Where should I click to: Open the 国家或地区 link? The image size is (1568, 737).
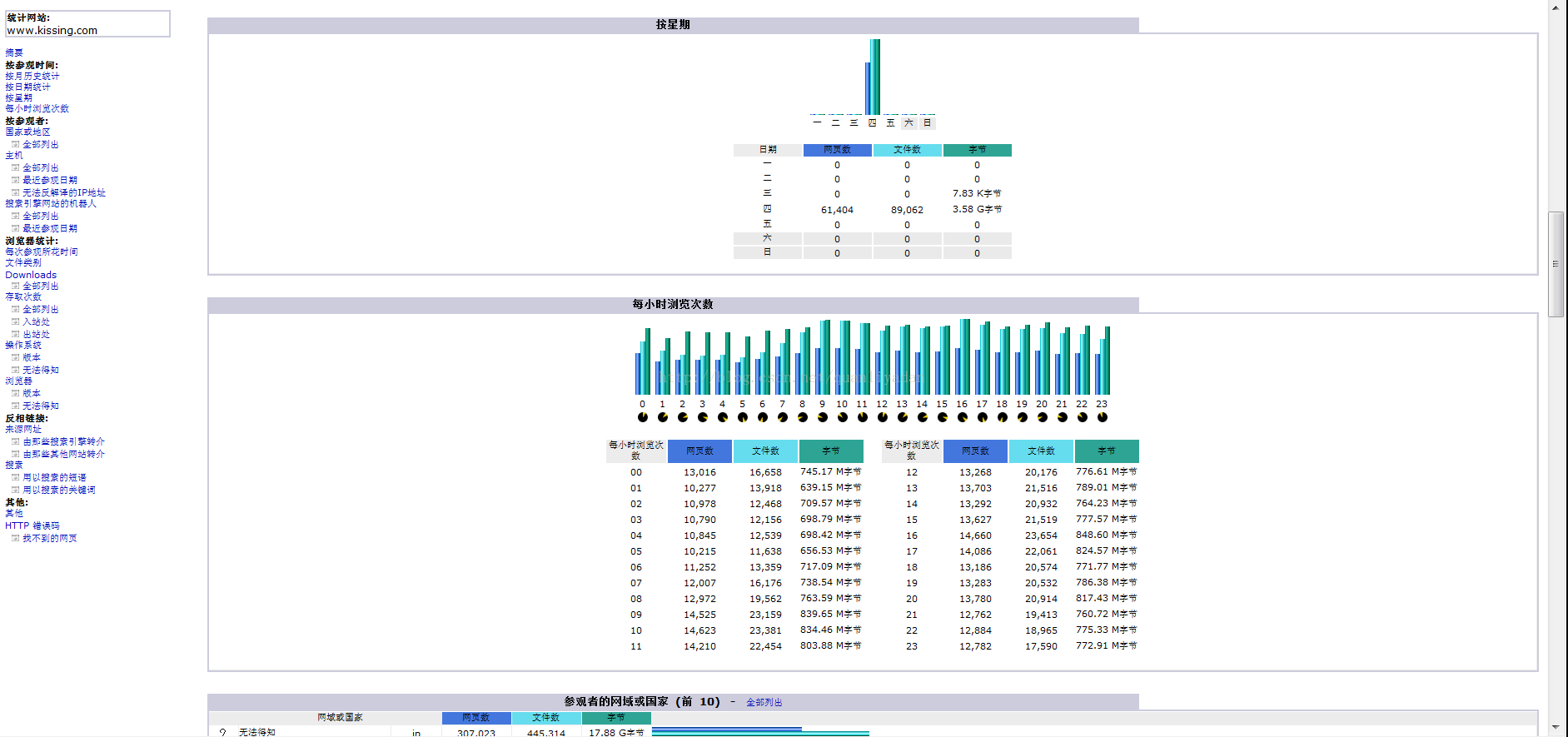tap(27, 132)
